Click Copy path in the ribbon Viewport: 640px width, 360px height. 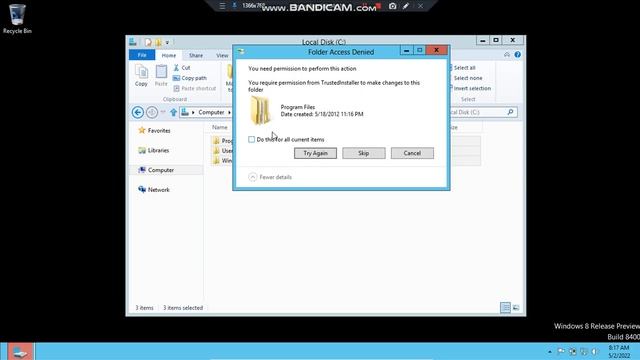click(190, 78)
